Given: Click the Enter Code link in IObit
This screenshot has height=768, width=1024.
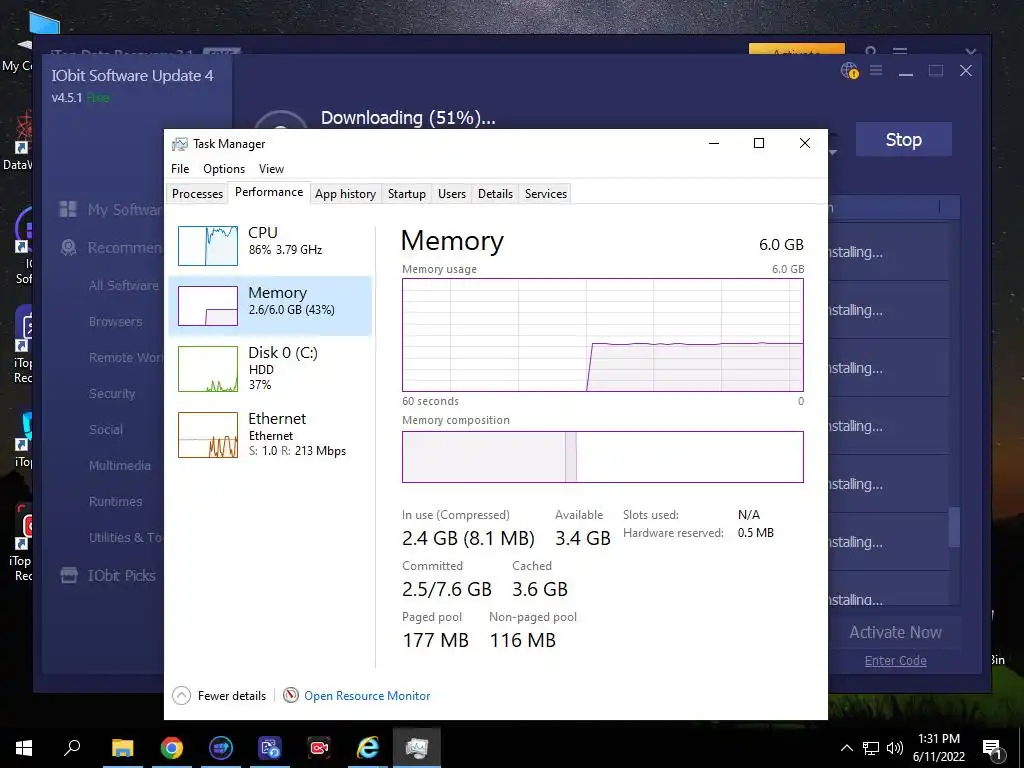Looking at the screenshot, I should click(x=895, y=661).
